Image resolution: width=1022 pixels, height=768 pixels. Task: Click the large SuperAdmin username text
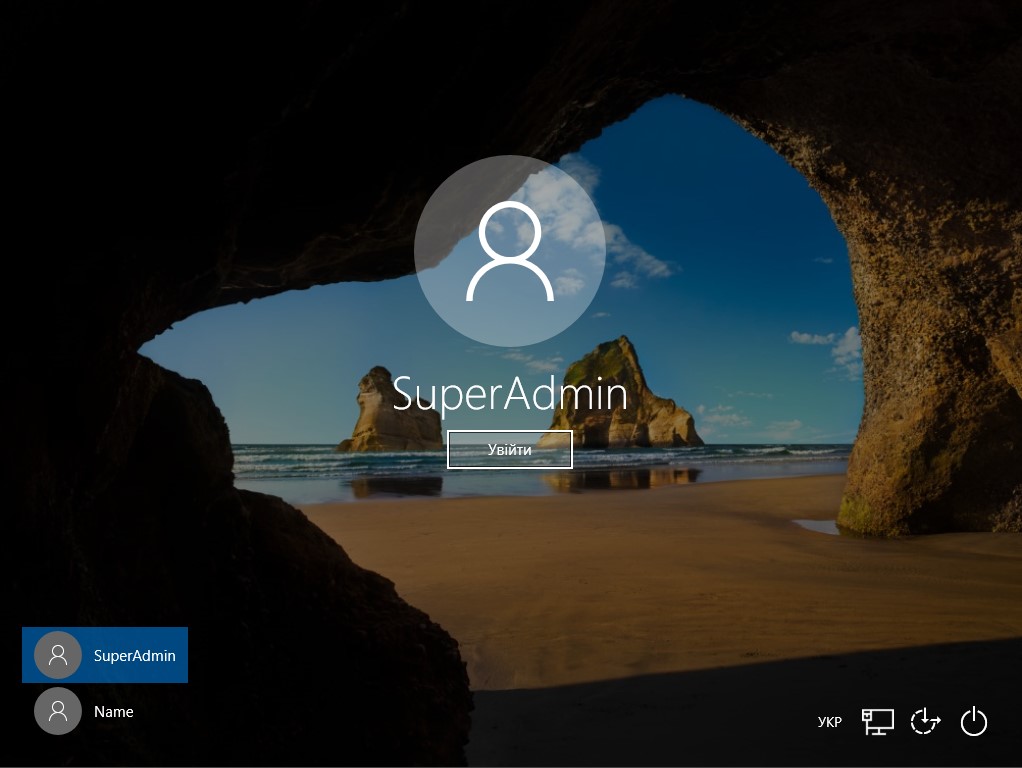pyautogui.click(x=510, y=394)
